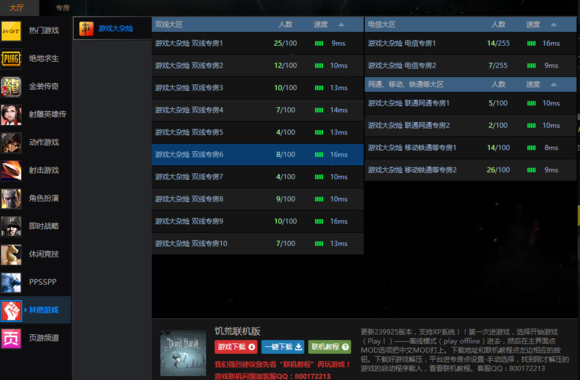Screen dimensions: 580x380
Task: Click the red 游戏下载 button
Action: (236, 347)
